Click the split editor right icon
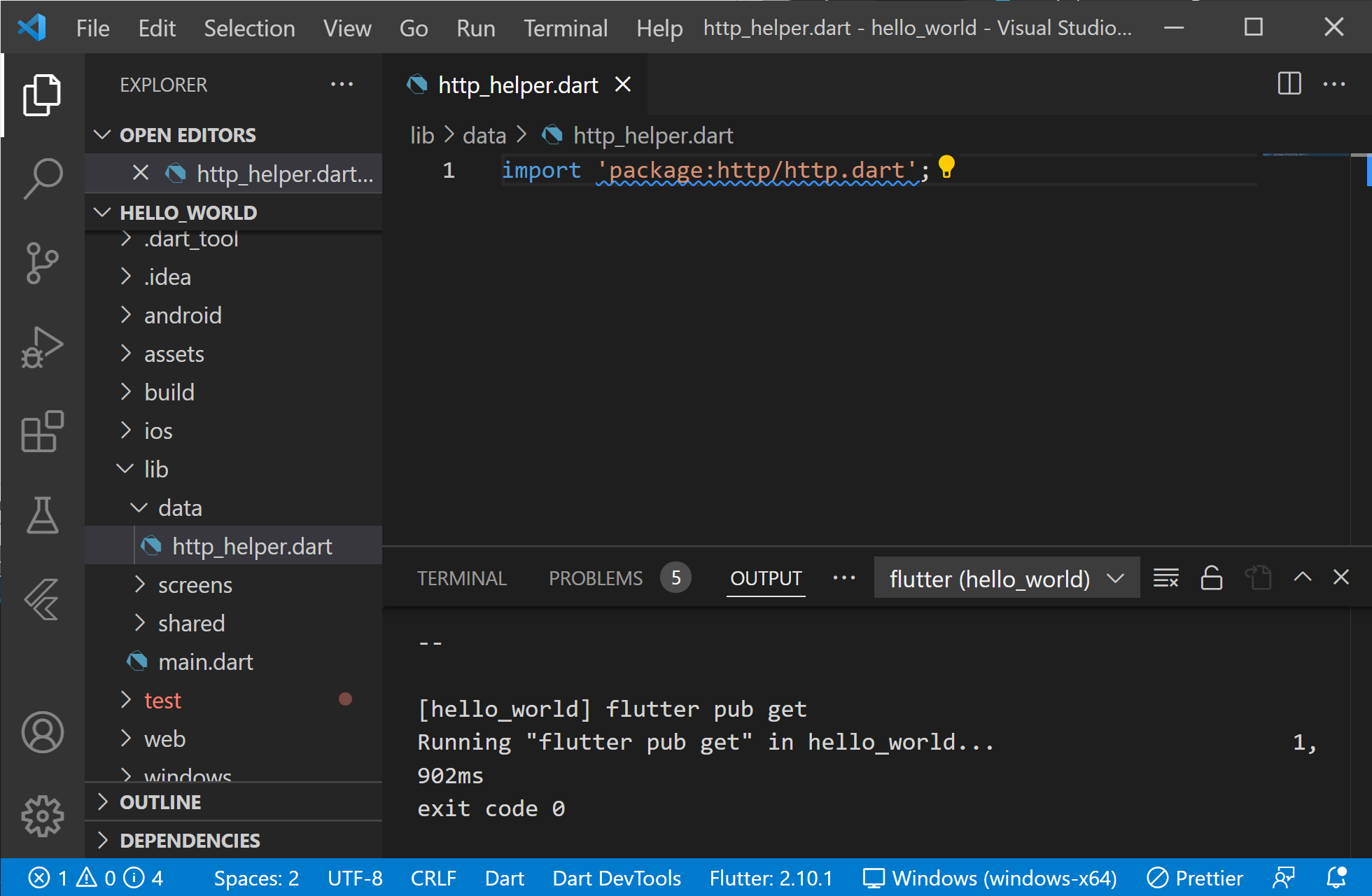1372x896 pixels. (1289, 84)
